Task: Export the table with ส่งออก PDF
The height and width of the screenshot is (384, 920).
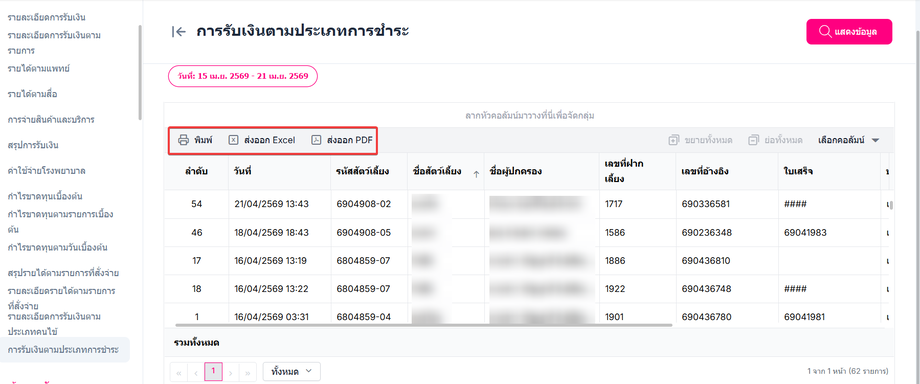Action: (341, 140)
